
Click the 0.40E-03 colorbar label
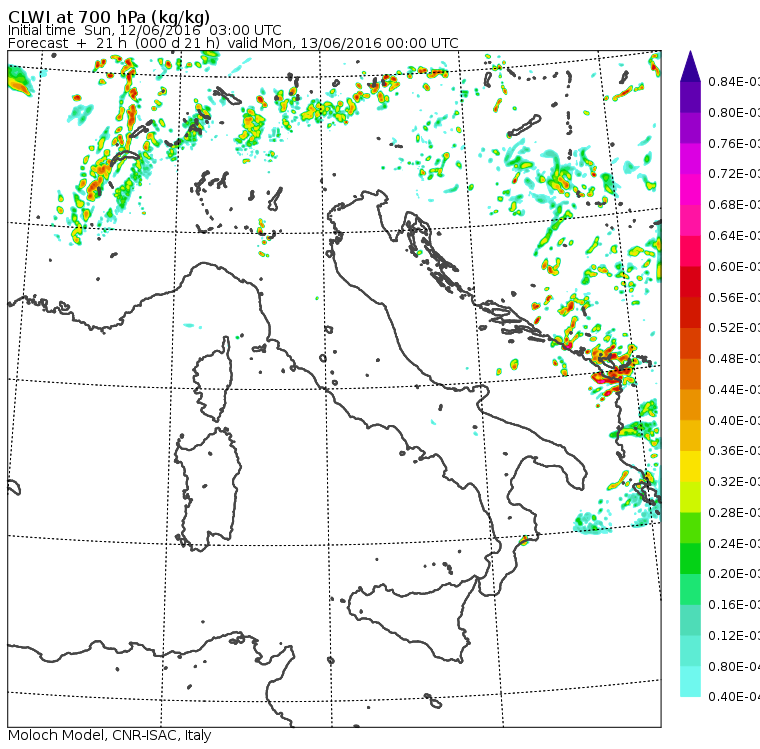pos(734,420)
